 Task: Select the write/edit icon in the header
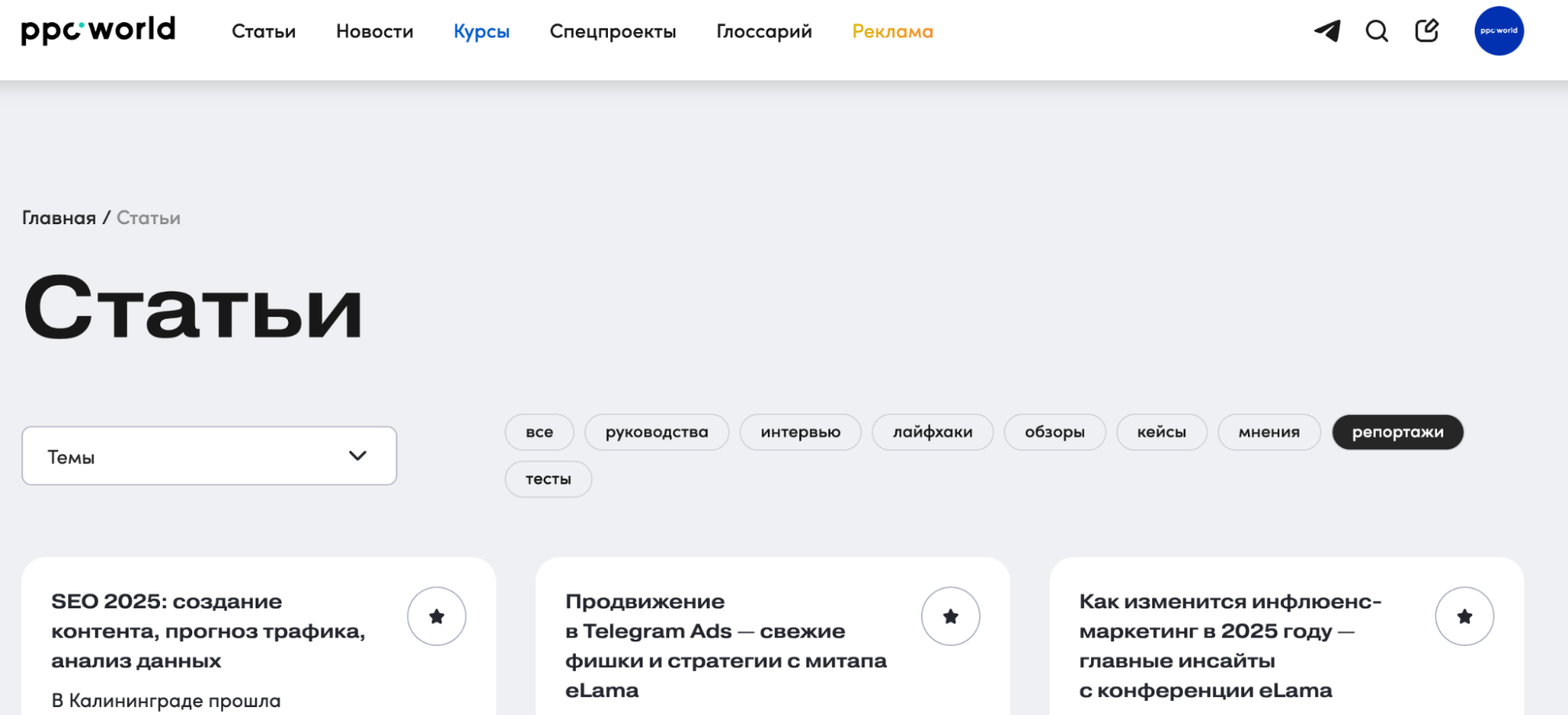click(1426, 31)
